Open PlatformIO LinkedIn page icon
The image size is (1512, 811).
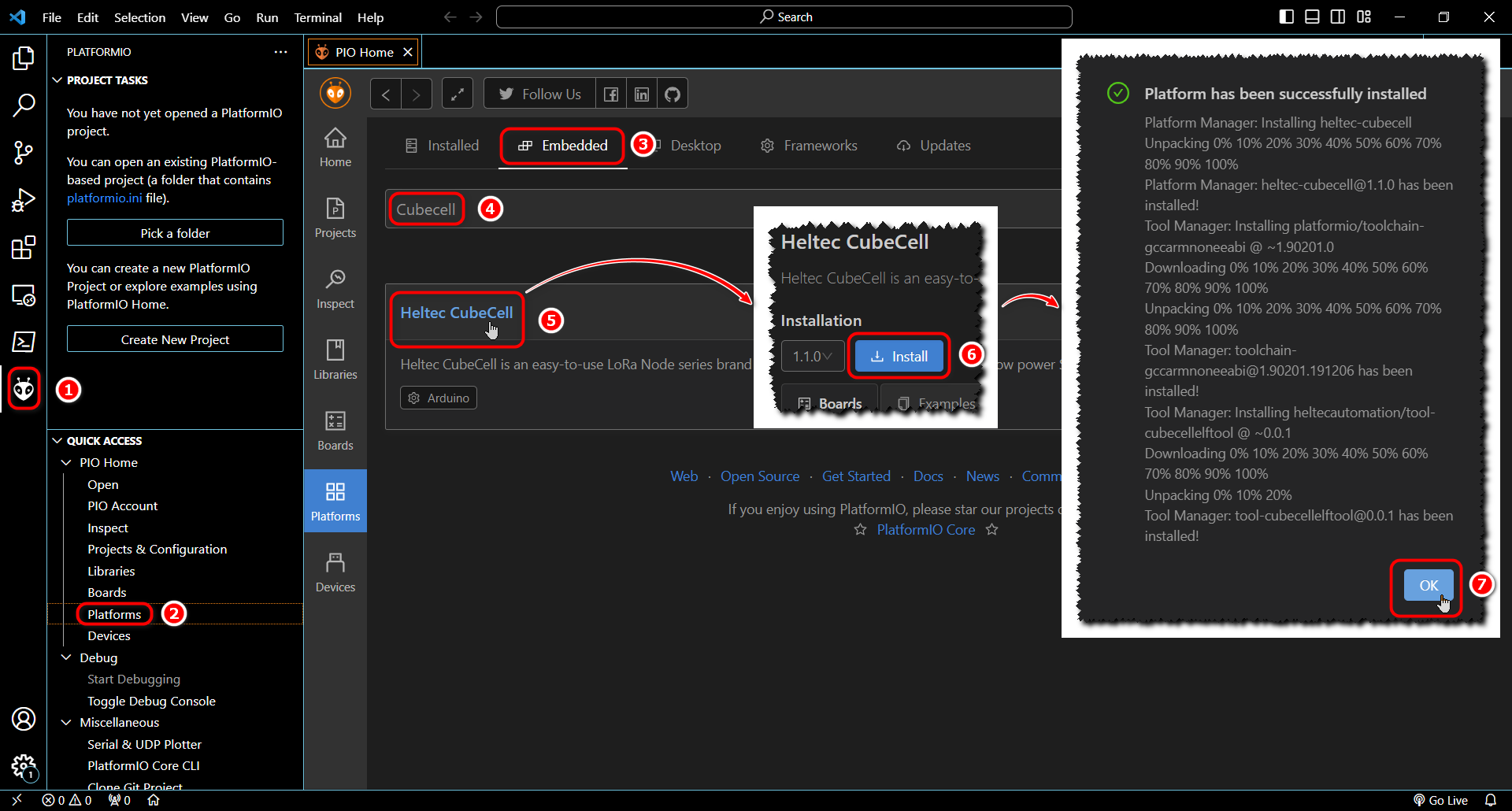coord(642,94)
